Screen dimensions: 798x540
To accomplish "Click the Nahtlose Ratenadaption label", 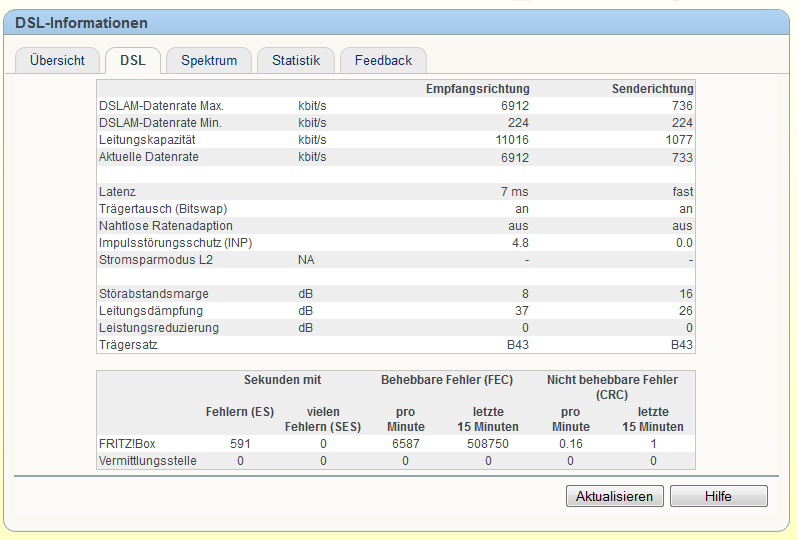I will click(165, 225).
